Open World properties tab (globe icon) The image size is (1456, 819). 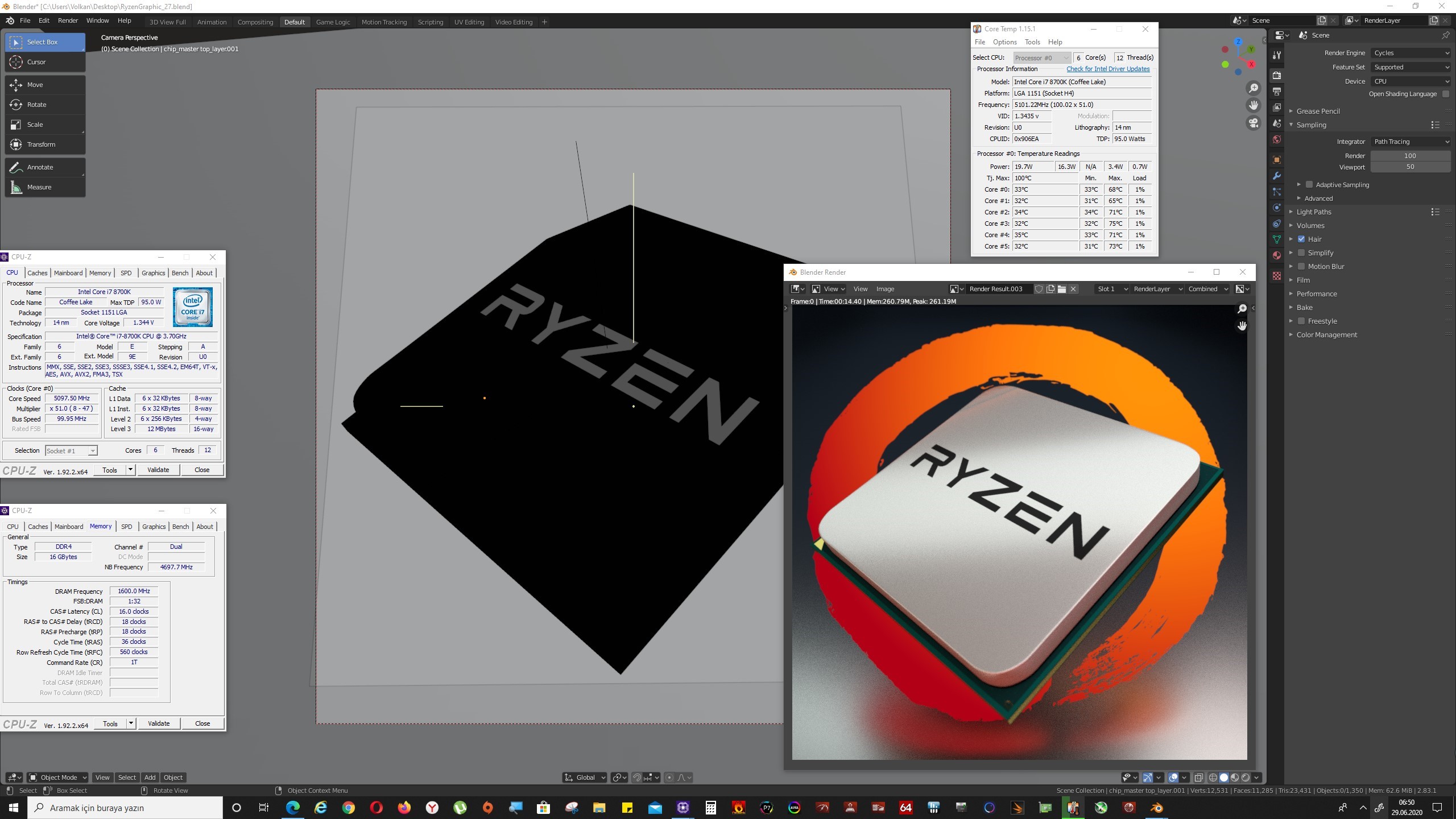click(1277, 139)
